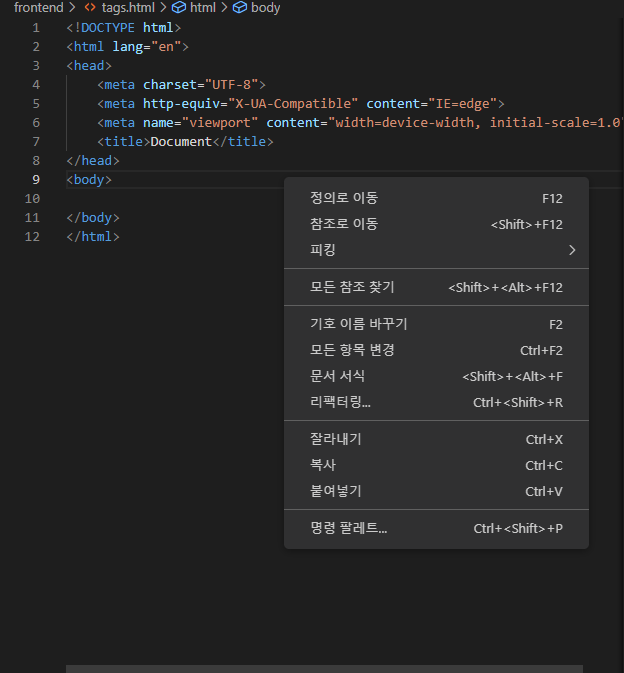Click the Document title text on line 7
Screen dimensions: 624x673
tap(181, 142)
